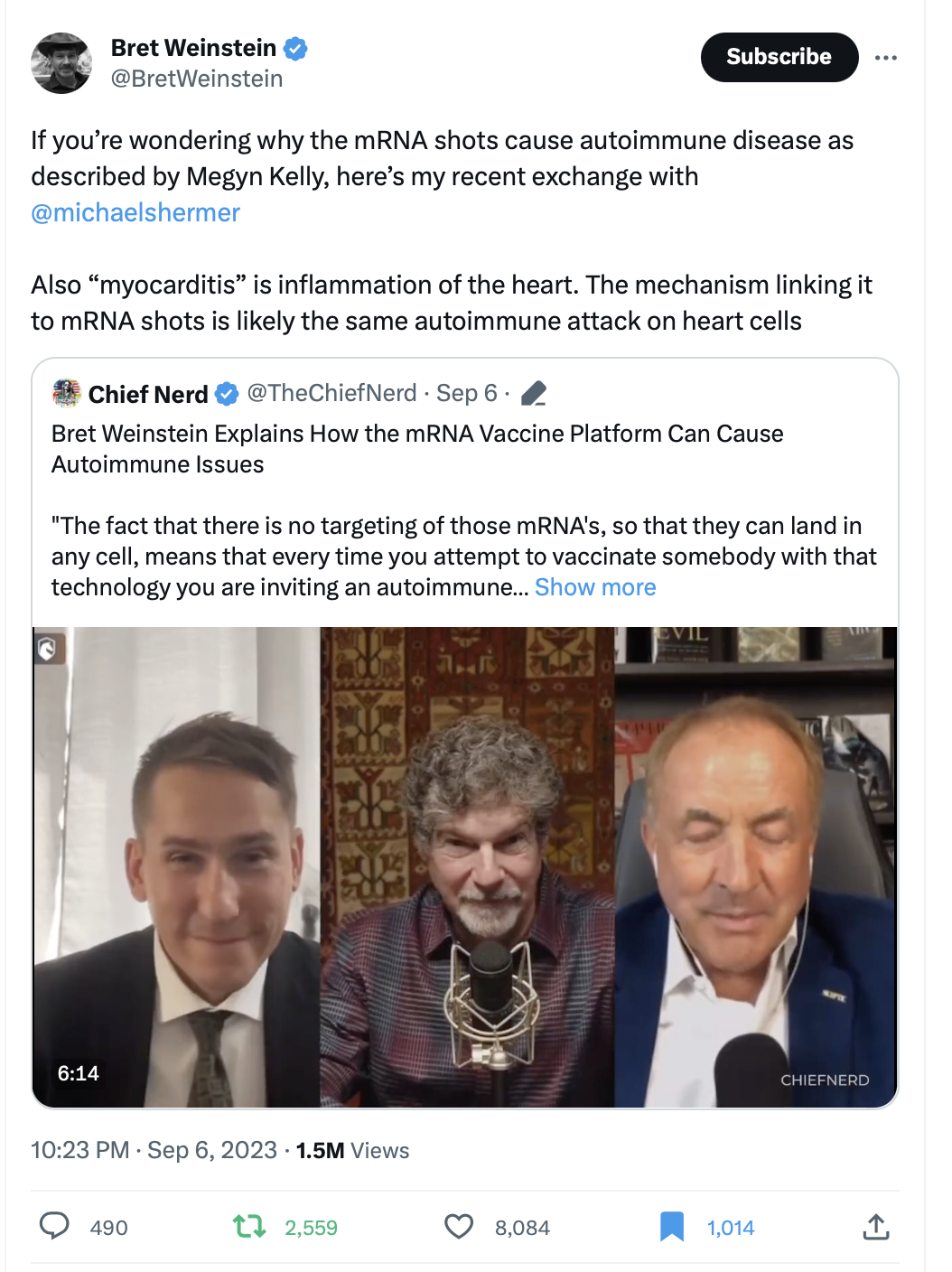Open the @michaelshermer mention link

[135, 212]
